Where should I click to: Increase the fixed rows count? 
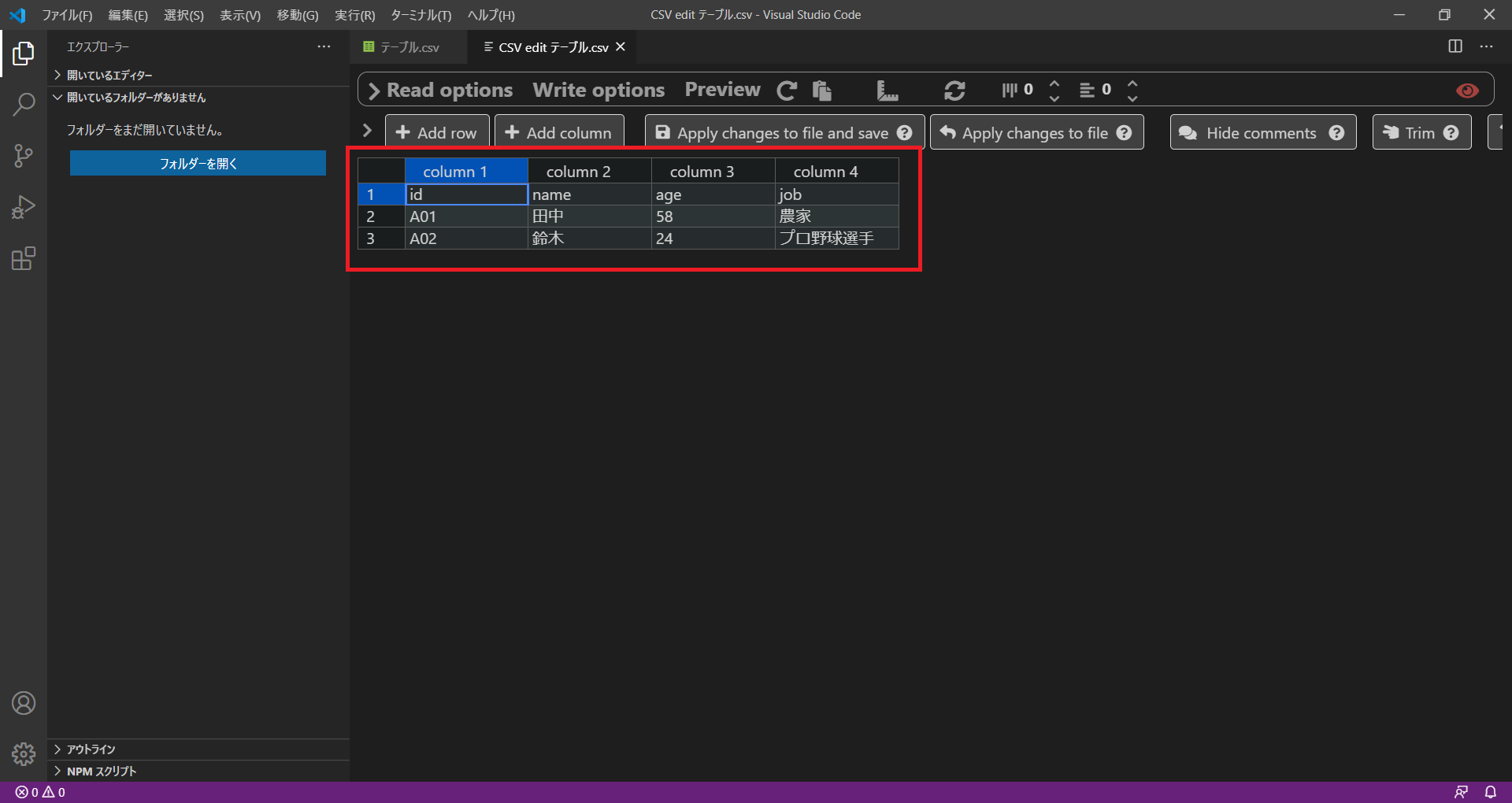pos(1132,83)
